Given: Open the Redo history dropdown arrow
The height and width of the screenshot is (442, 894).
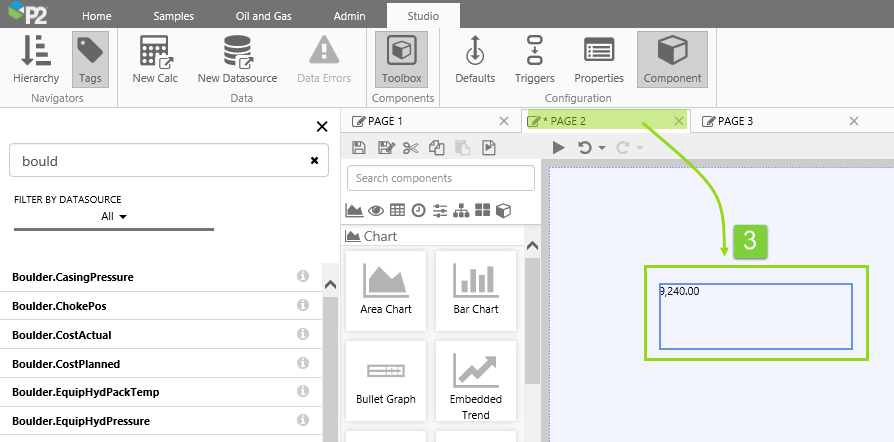Looking at the screenshot, I should click(x=639, y=148).
